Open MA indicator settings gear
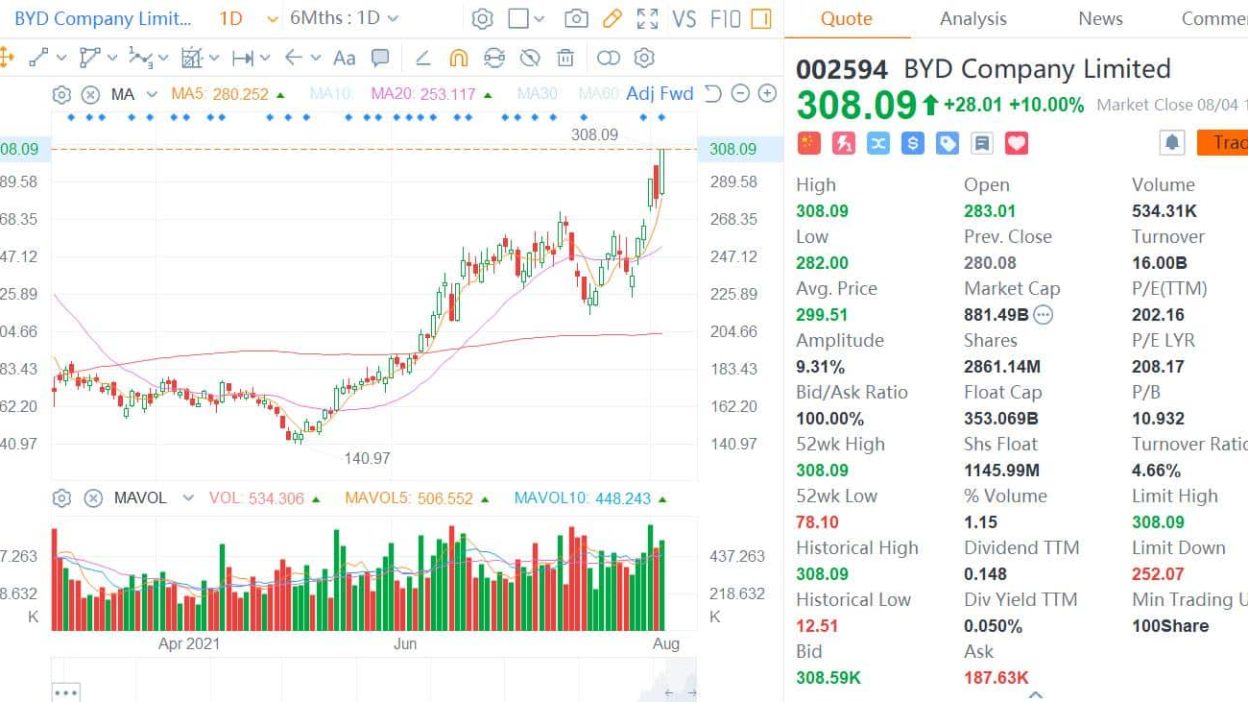Viewport: 1248px width, 702px height. (x=61, y=94)
